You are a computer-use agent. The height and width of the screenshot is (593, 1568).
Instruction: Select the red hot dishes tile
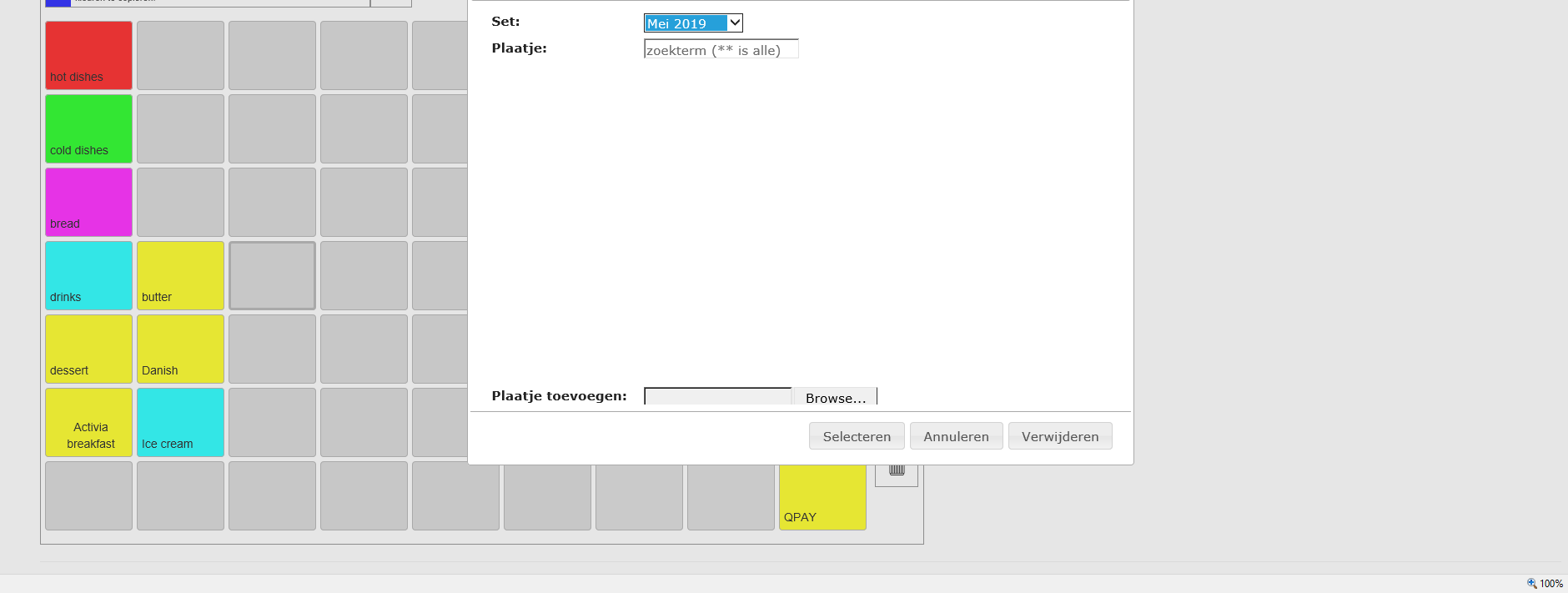click(x=88, y=55)
